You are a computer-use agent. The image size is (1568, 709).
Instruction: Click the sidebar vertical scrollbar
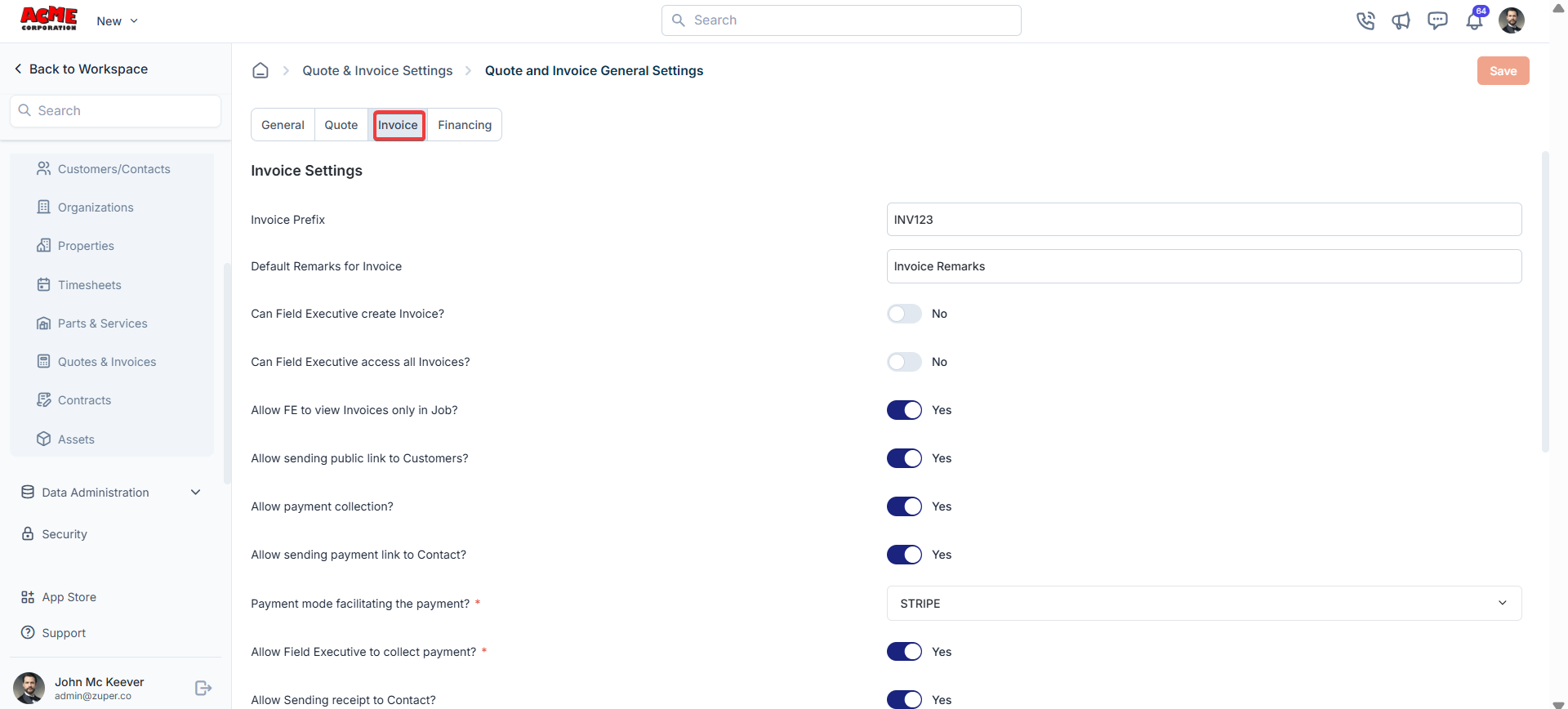click(x=227, y=373)
